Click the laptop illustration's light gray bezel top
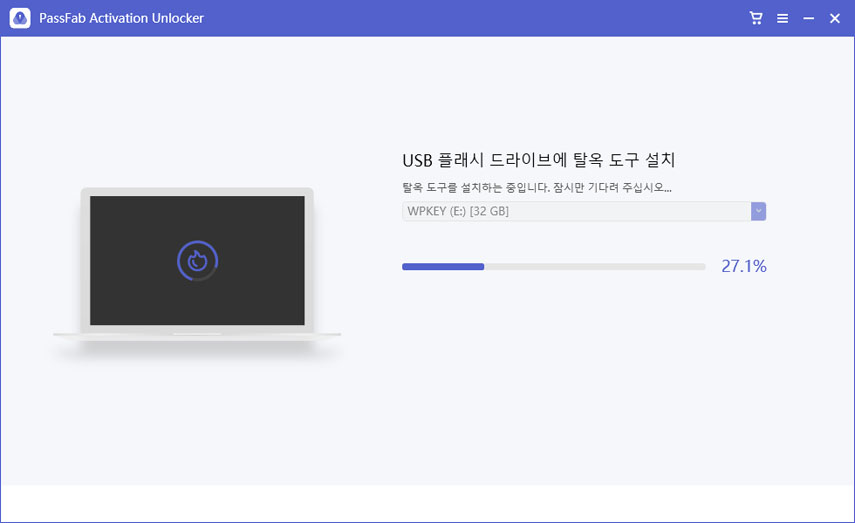 click(197, 191)
